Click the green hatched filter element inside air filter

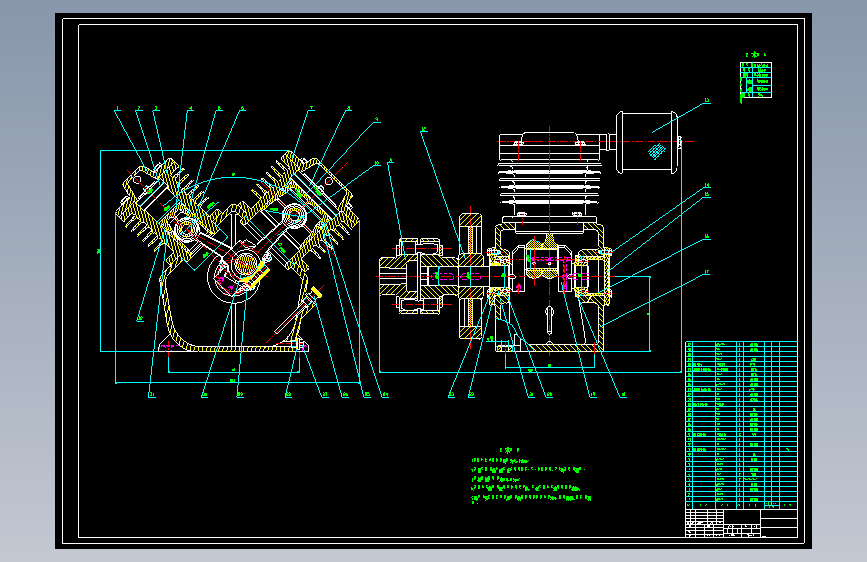[x=656, y=150]
